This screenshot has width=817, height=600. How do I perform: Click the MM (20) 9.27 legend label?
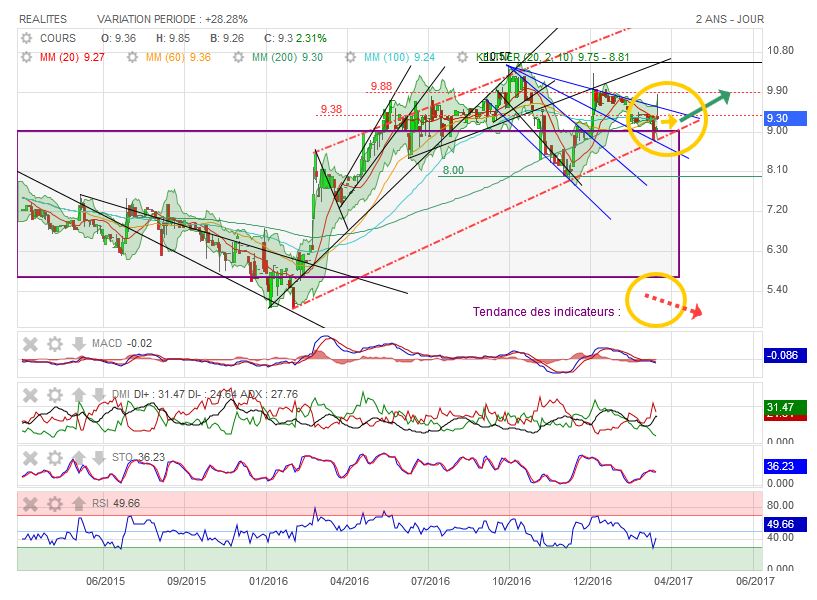pyautogui.click(x=72, y=57)
